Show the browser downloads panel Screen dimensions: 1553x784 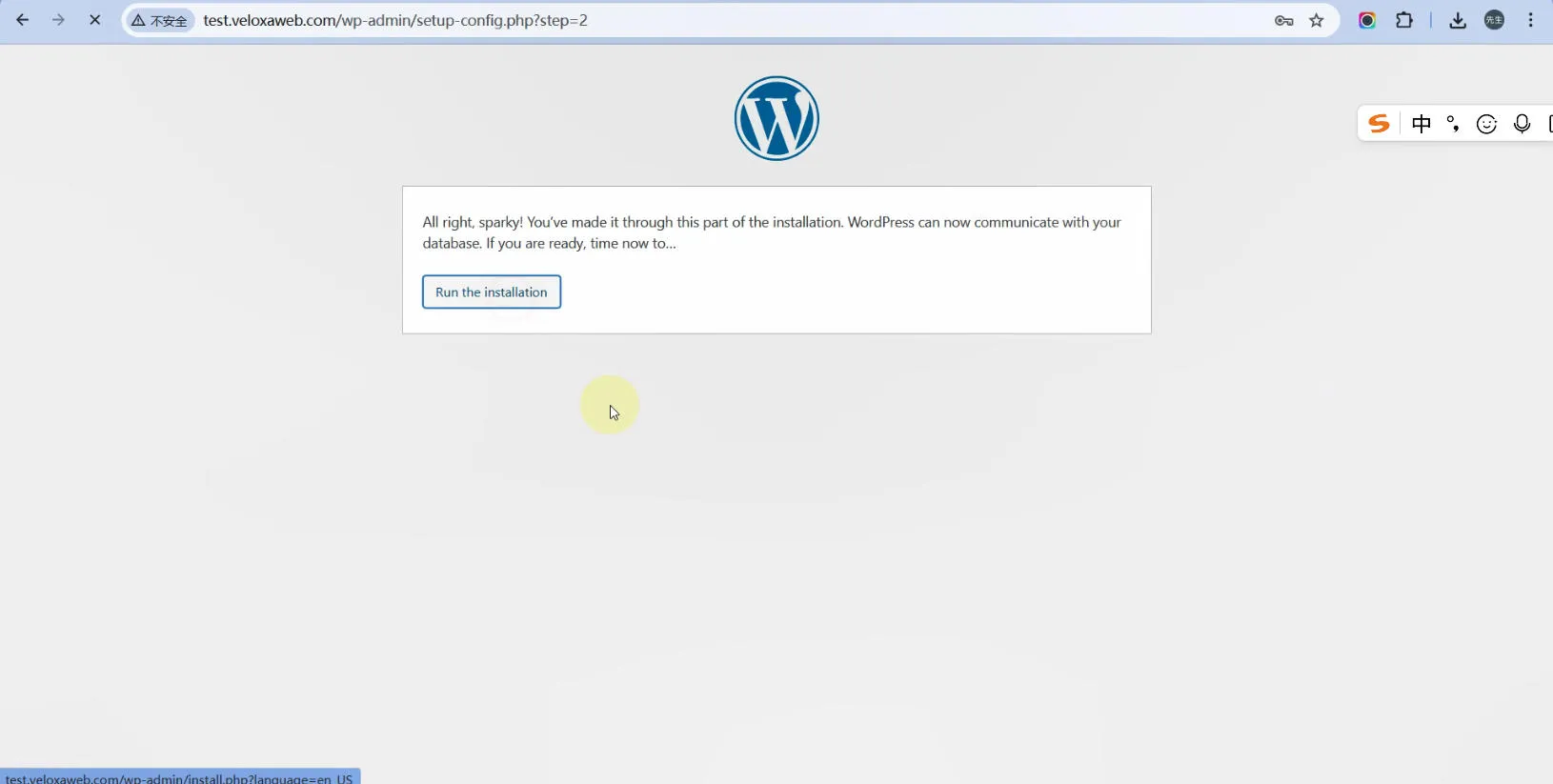tap(1458, 21)
